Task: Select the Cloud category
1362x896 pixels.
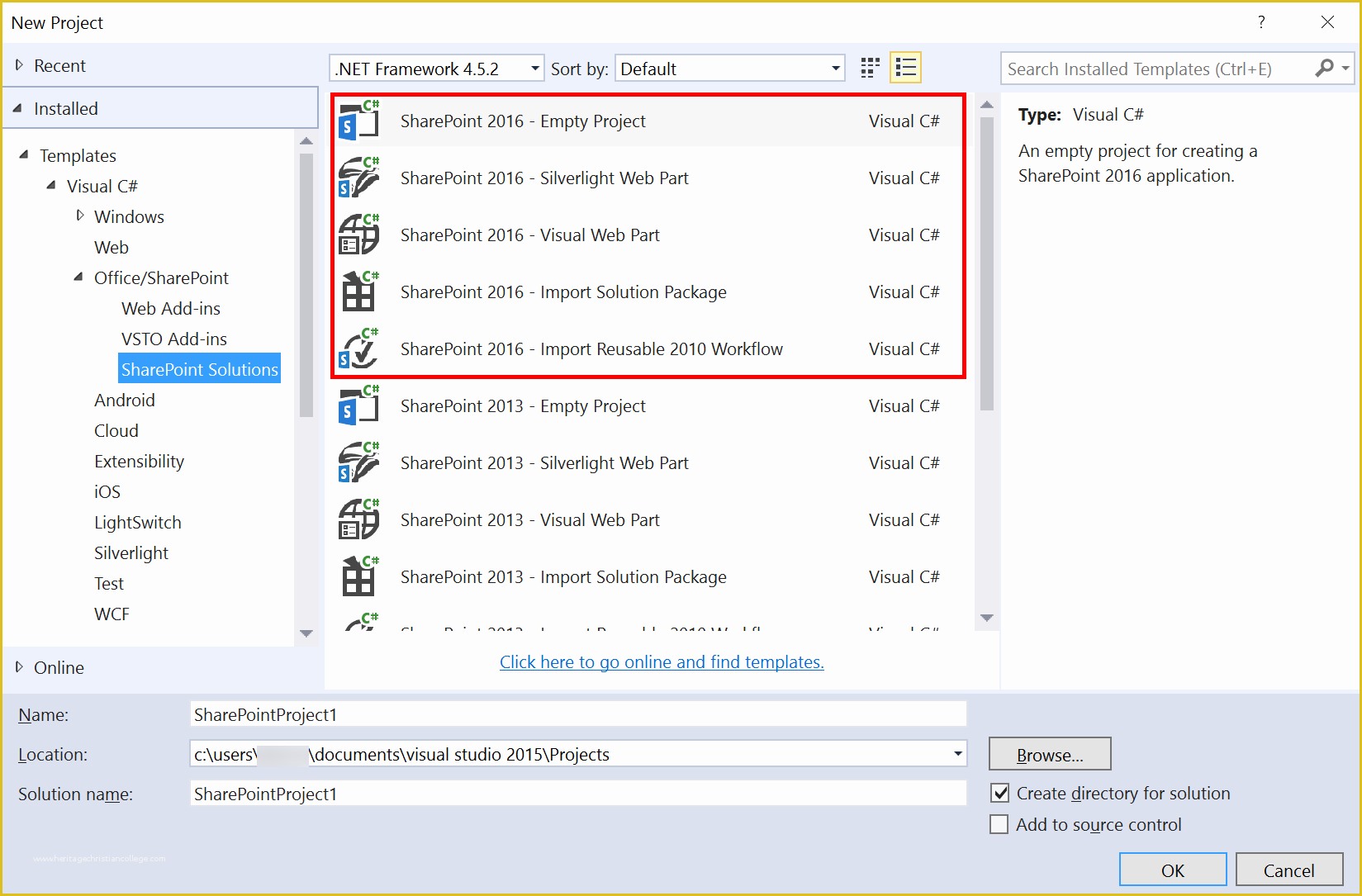Action: [116, 430]
